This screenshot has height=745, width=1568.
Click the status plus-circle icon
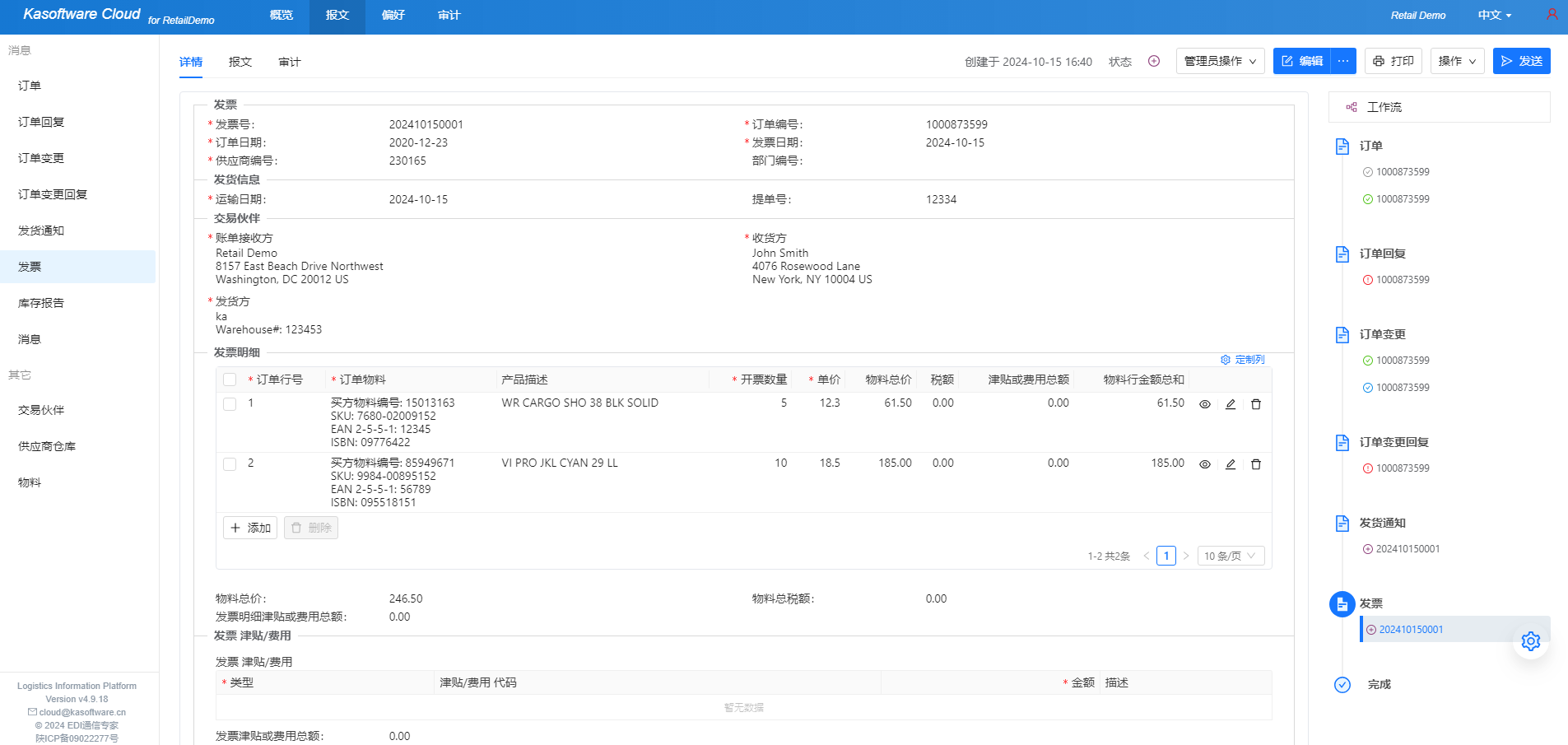pos(1153,61)
